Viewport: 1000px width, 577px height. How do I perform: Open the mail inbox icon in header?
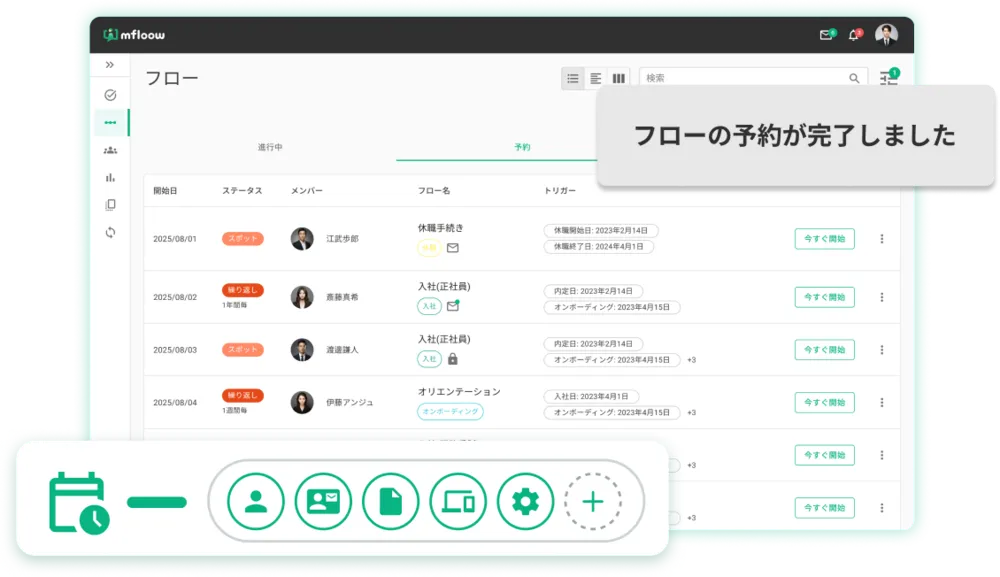point(827,34)
